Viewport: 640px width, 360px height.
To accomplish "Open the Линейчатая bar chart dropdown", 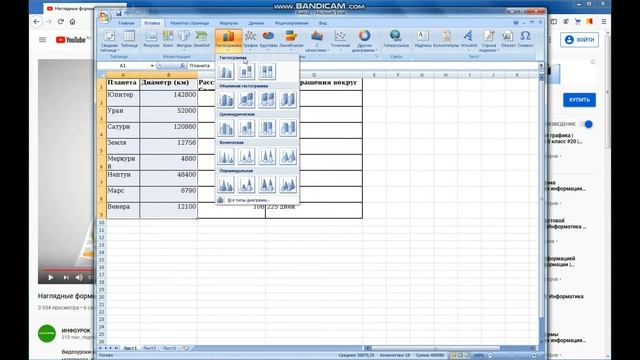I will (291, 40).
